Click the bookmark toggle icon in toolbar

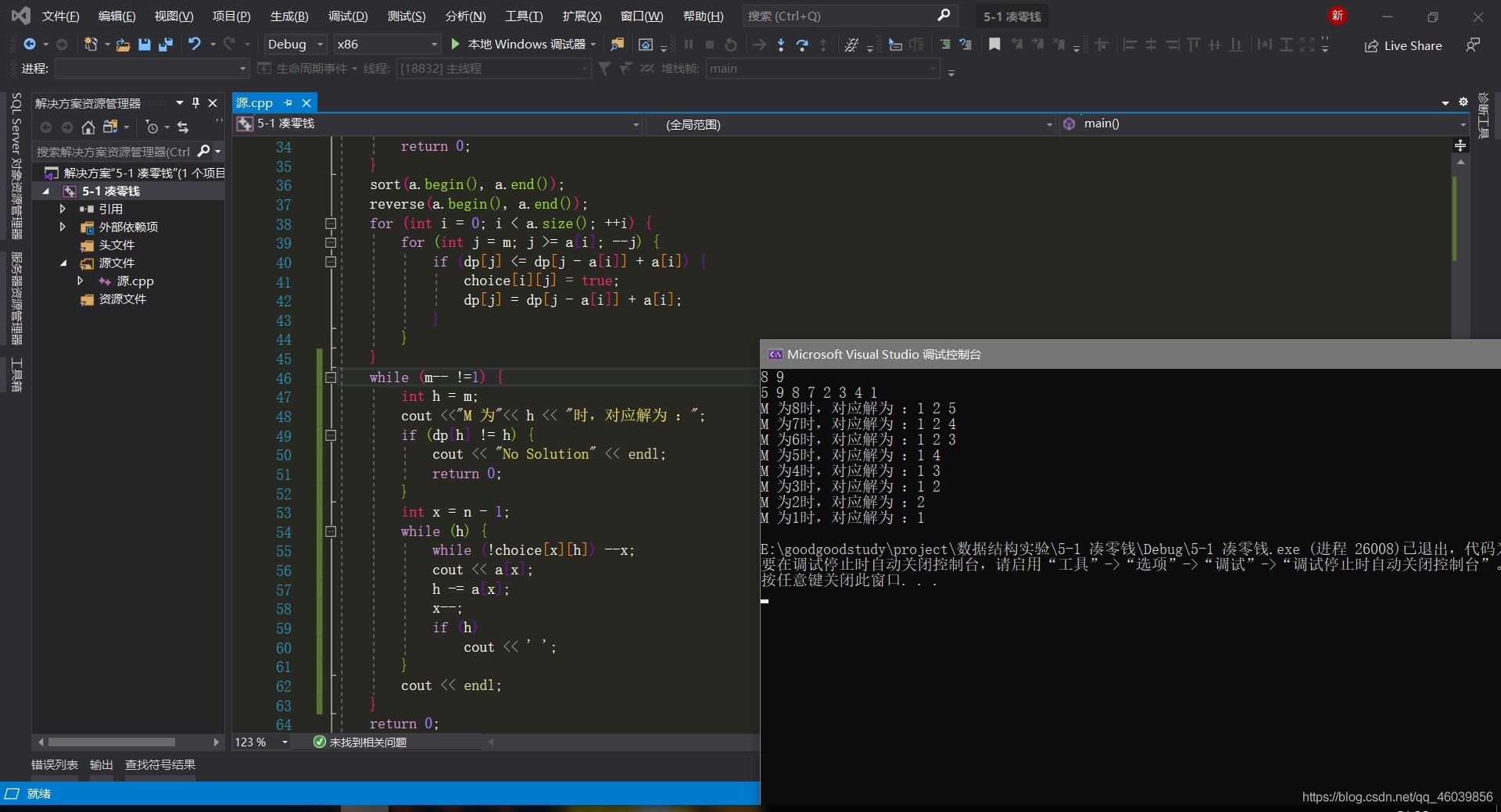coord(994,45)
